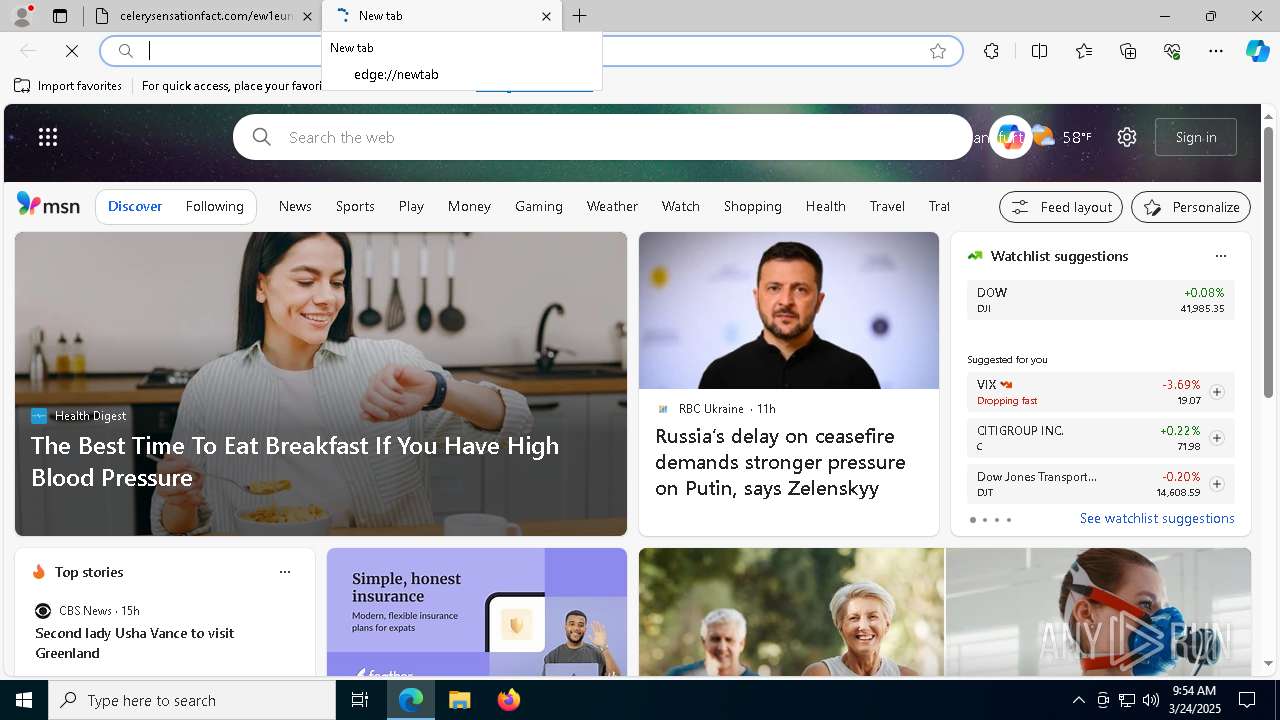Open Windows Start menu

[x=24, y=700]
